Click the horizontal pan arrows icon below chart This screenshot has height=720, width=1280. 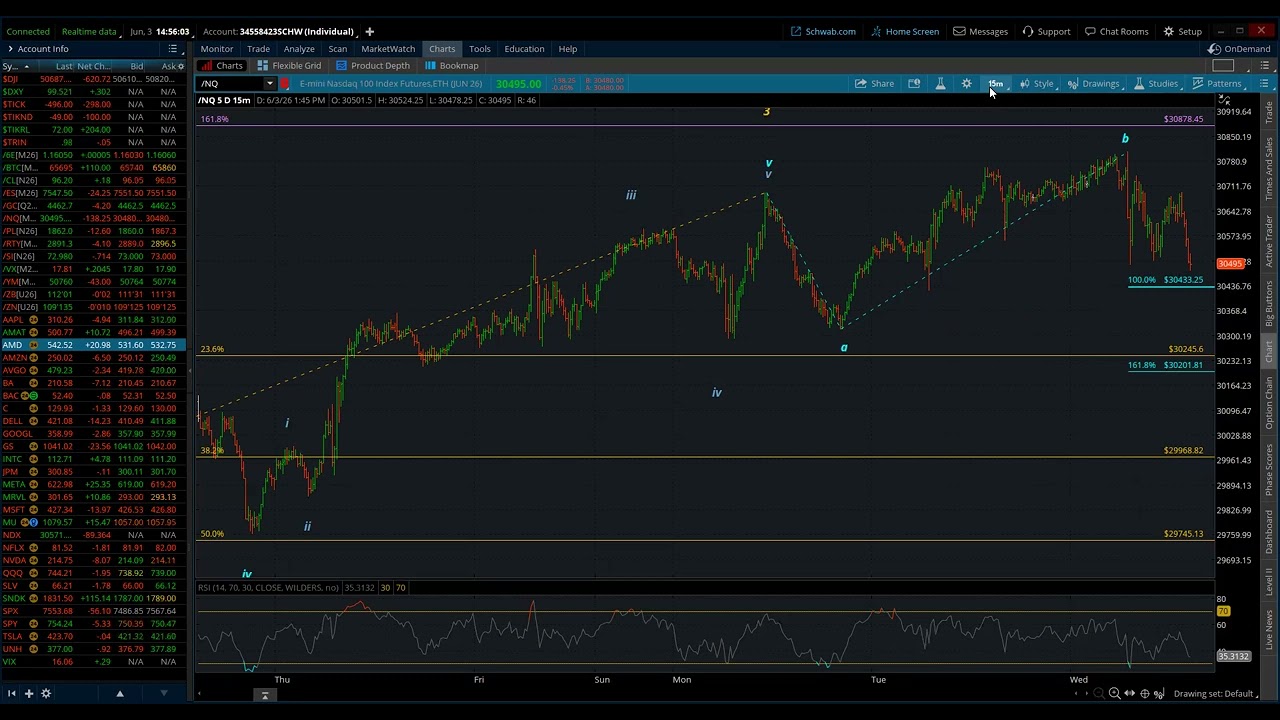pos(1129,693)
